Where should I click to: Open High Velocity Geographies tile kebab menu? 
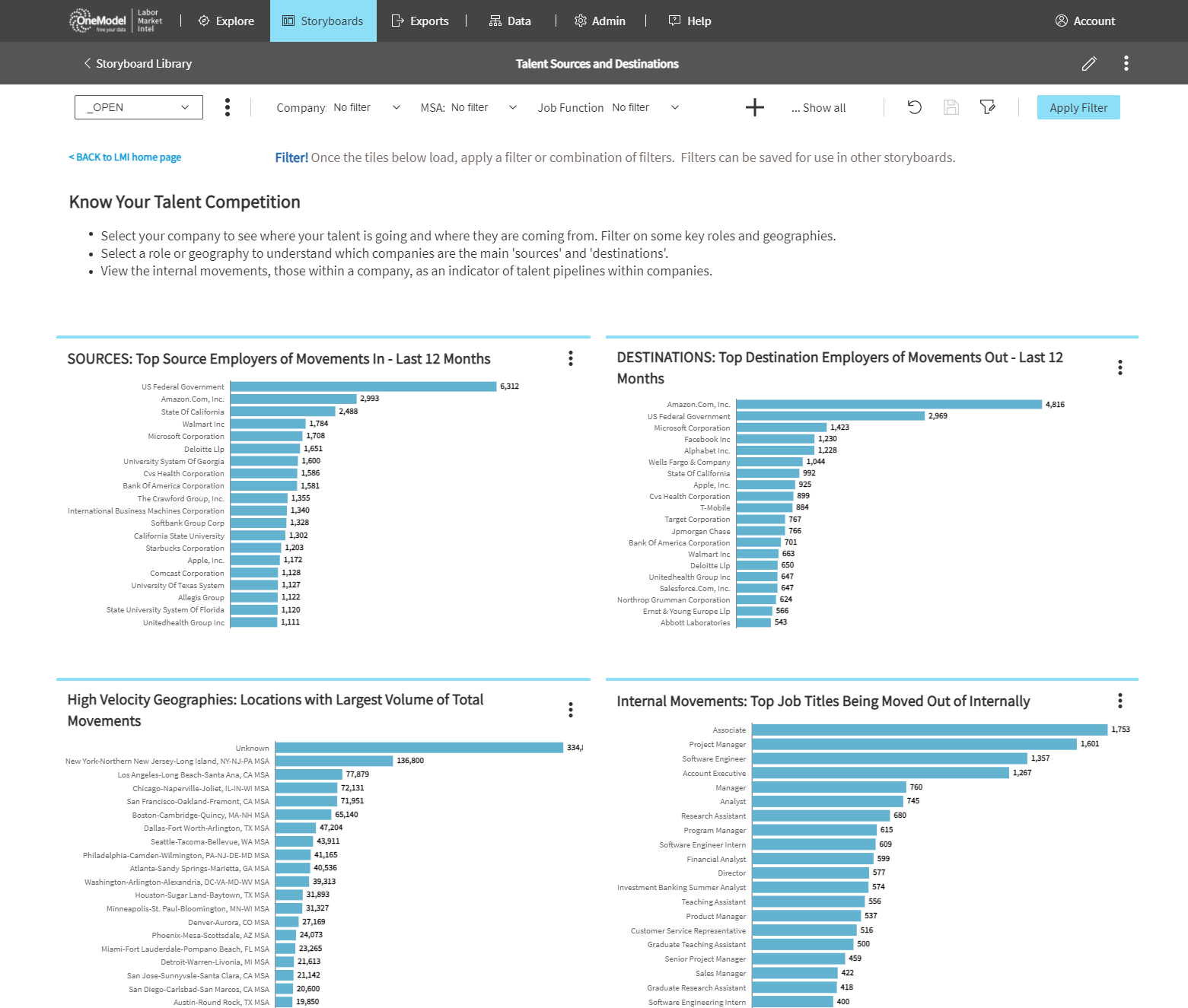571,710
